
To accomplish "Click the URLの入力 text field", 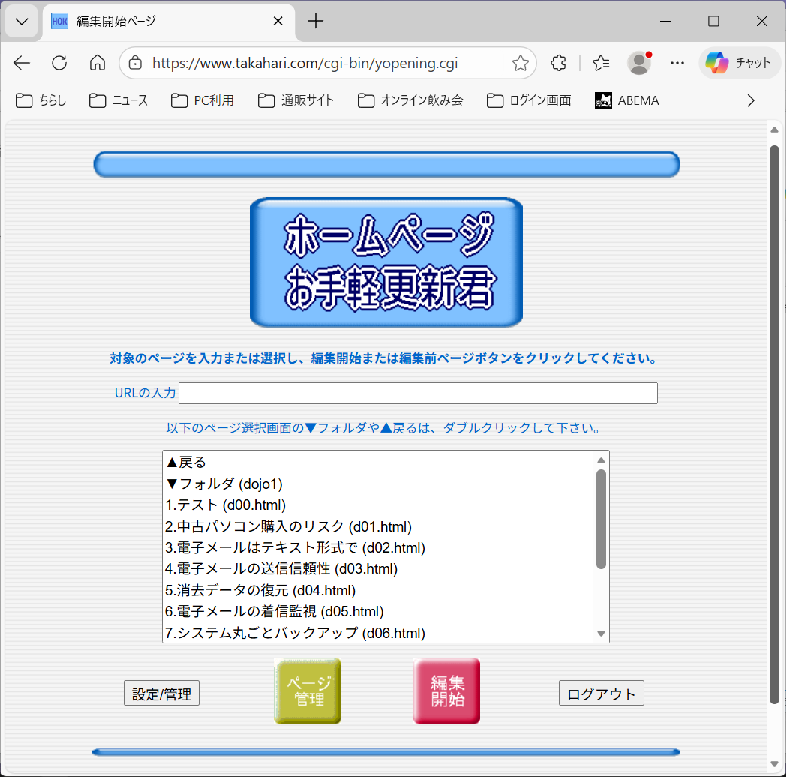I will 417,393.
